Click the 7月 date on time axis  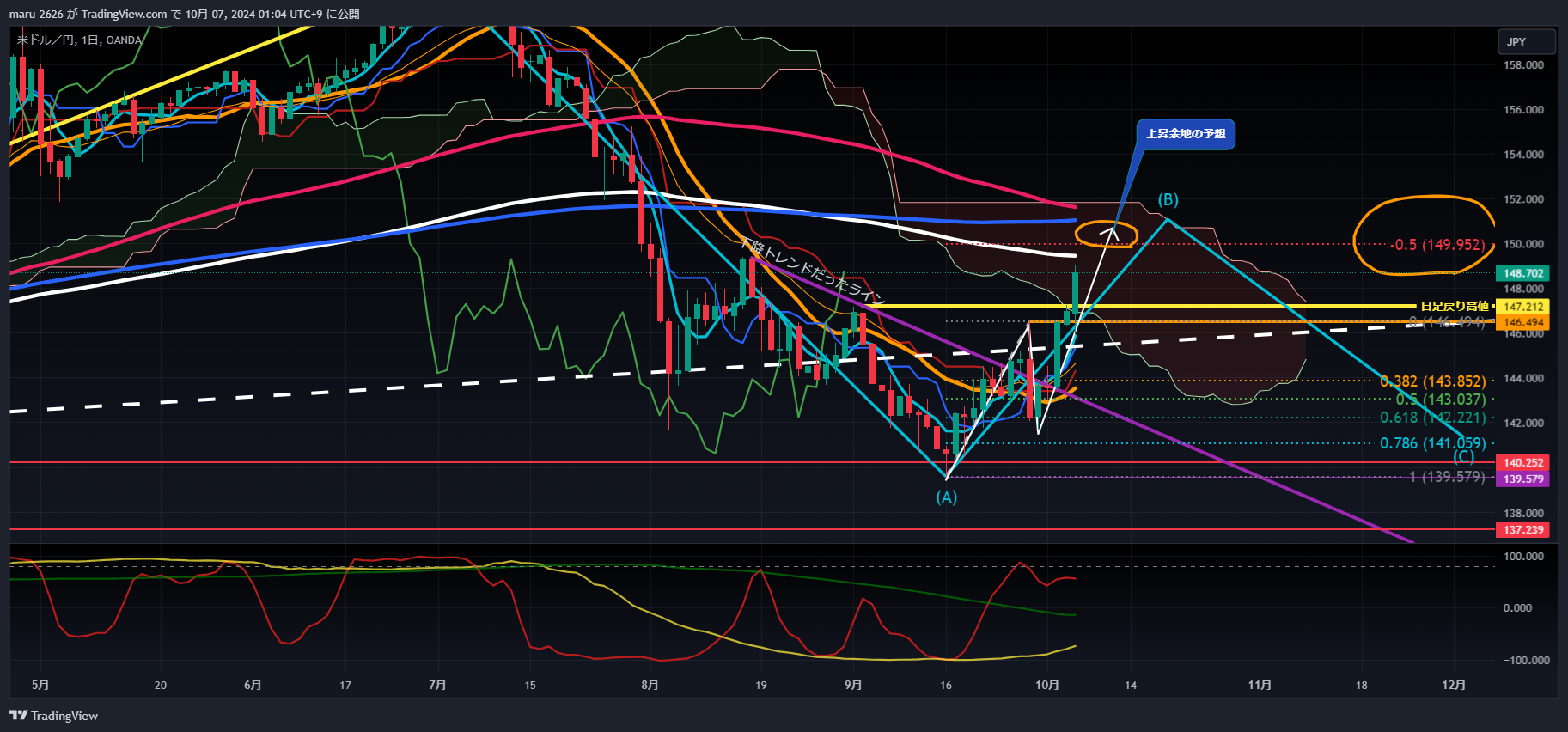click(x=437, y=685)
